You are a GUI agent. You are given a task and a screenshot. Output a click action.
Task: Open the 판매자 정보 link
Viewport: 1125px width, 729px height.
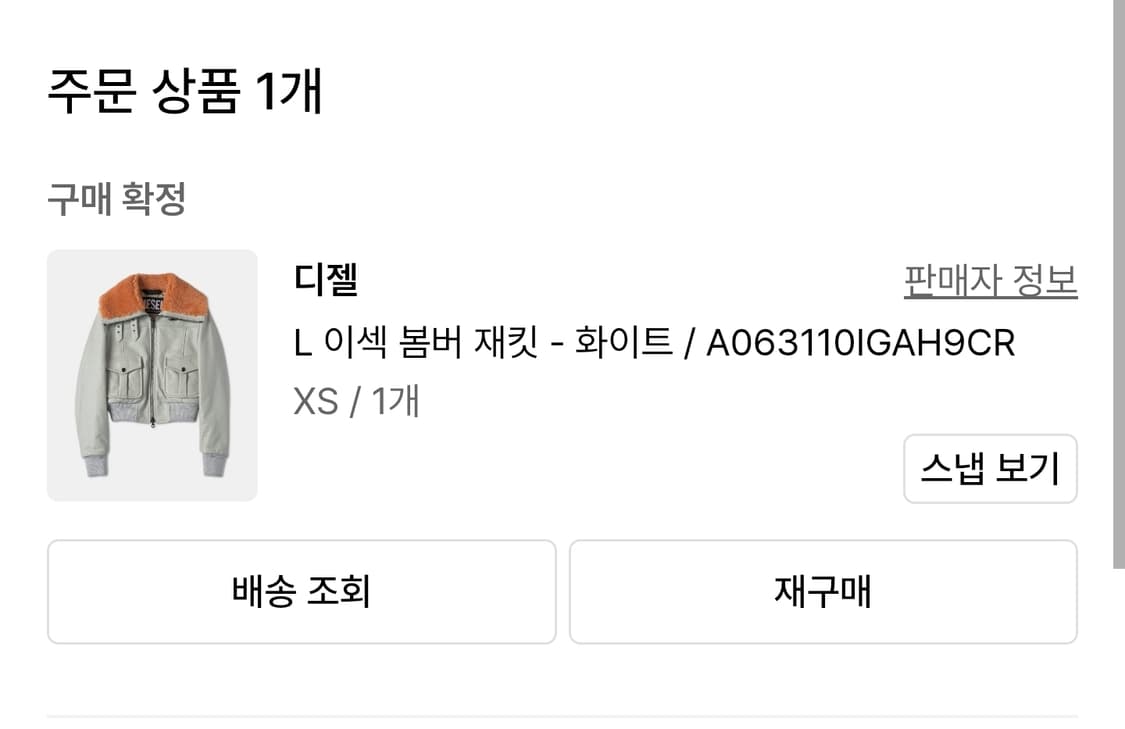990,281
